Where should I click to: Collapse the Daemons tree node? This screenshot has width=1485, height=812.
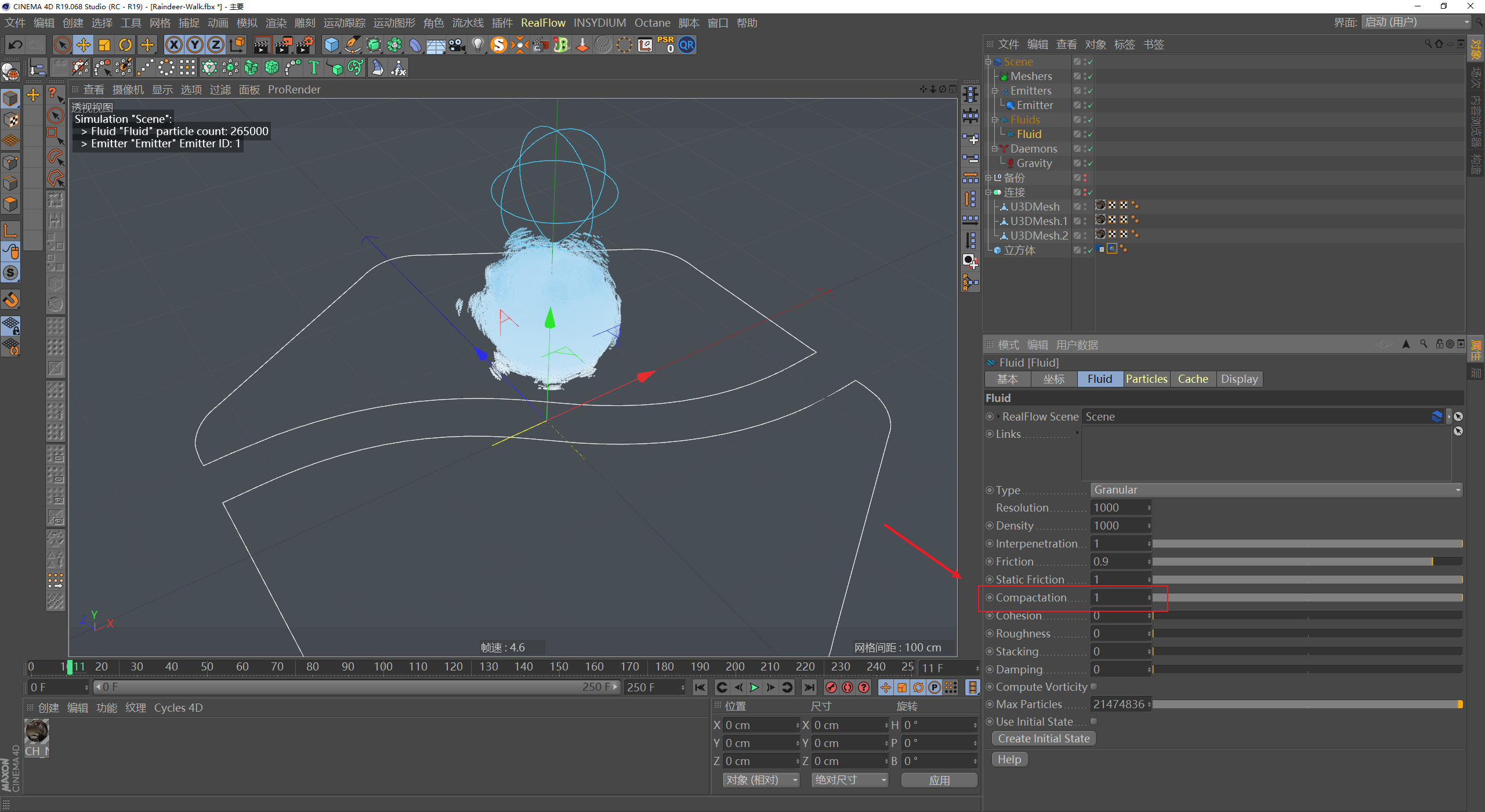pos(994,148)
